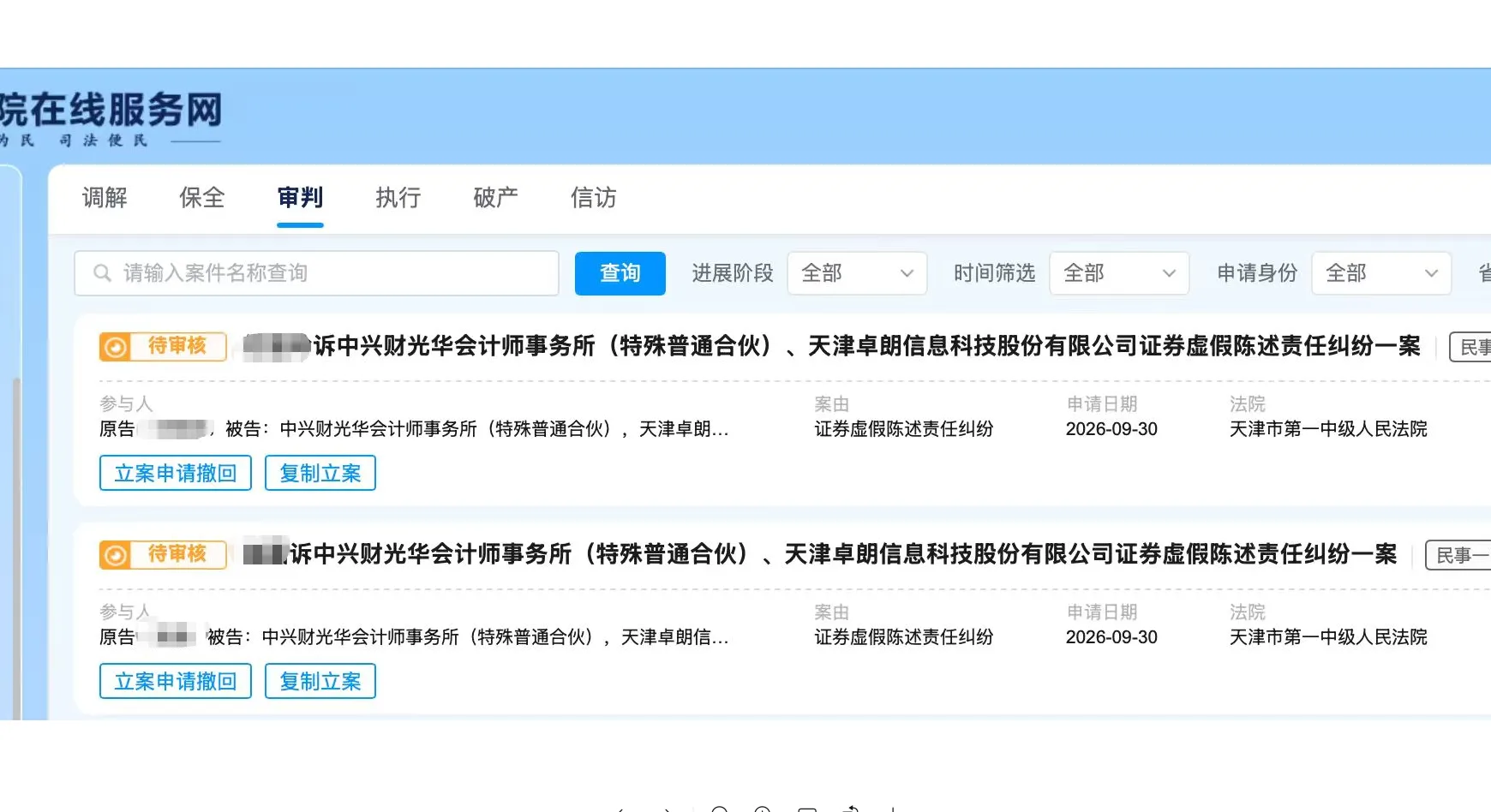The image size is (1491, 812).
Task: Open the 破产 tab
Action: pyautogui.click(x=495, y=198)
